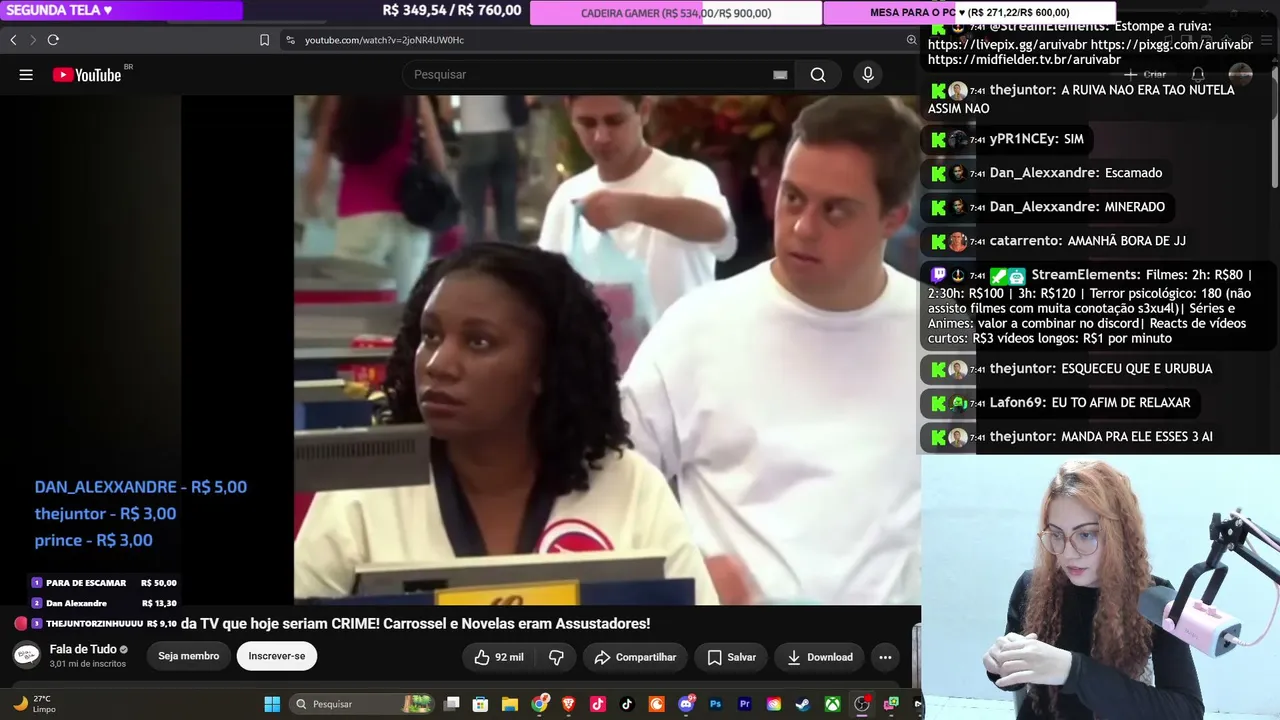Share the video via Compartilhar

click(x=635, y=657)
